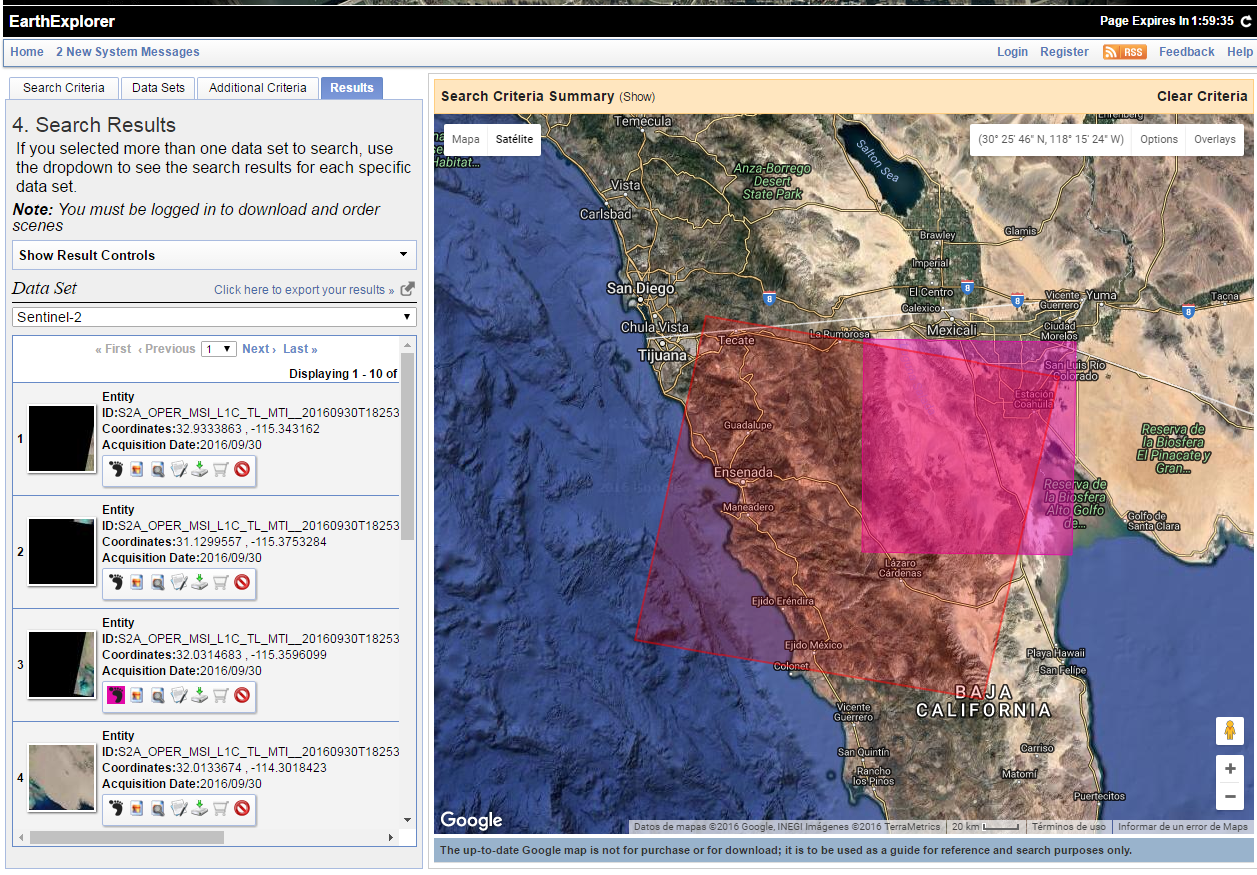This screenshot has width=1257, height=875.
Task: Open compare browse for result 1
Action: tap(158, 469)
